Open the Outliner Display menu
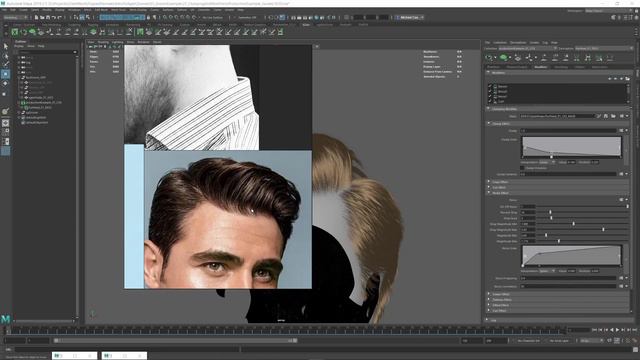This screenshot has height=360, width=640. [x=19, y=46]
